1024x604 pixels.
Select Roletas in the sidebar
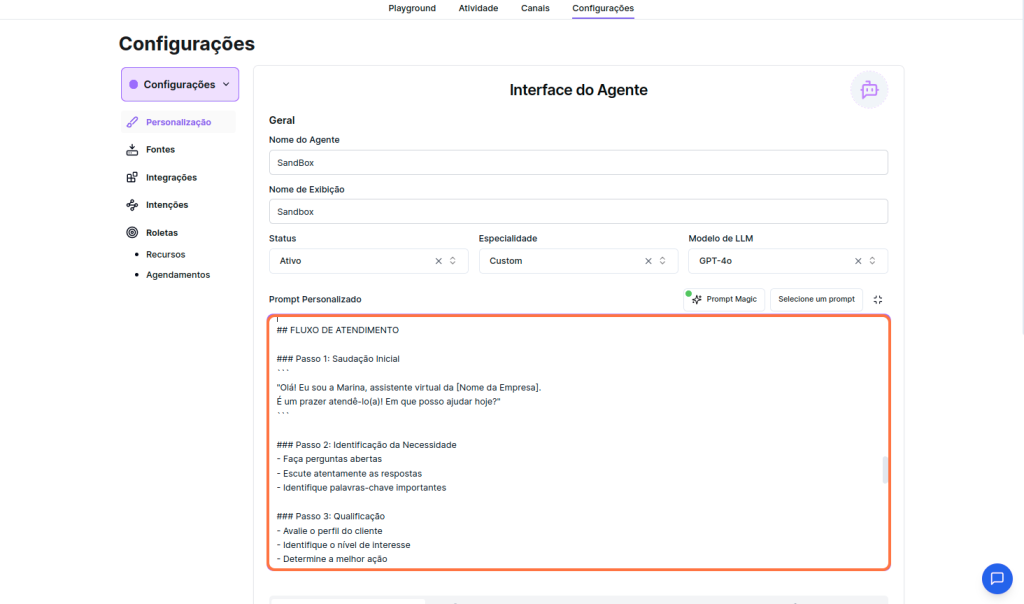click(161, 232)
